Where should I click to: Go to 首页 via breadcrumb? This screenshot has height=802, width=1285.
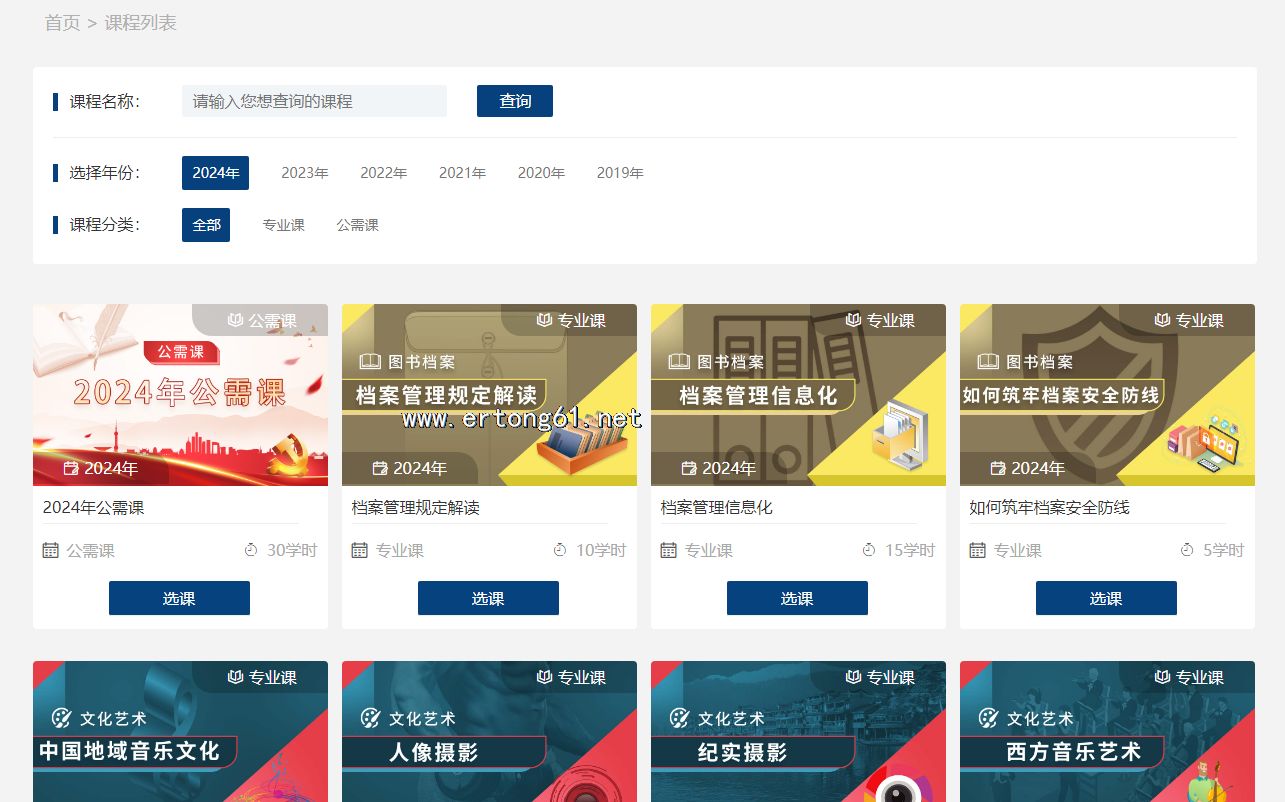click(x=62, y=23)
